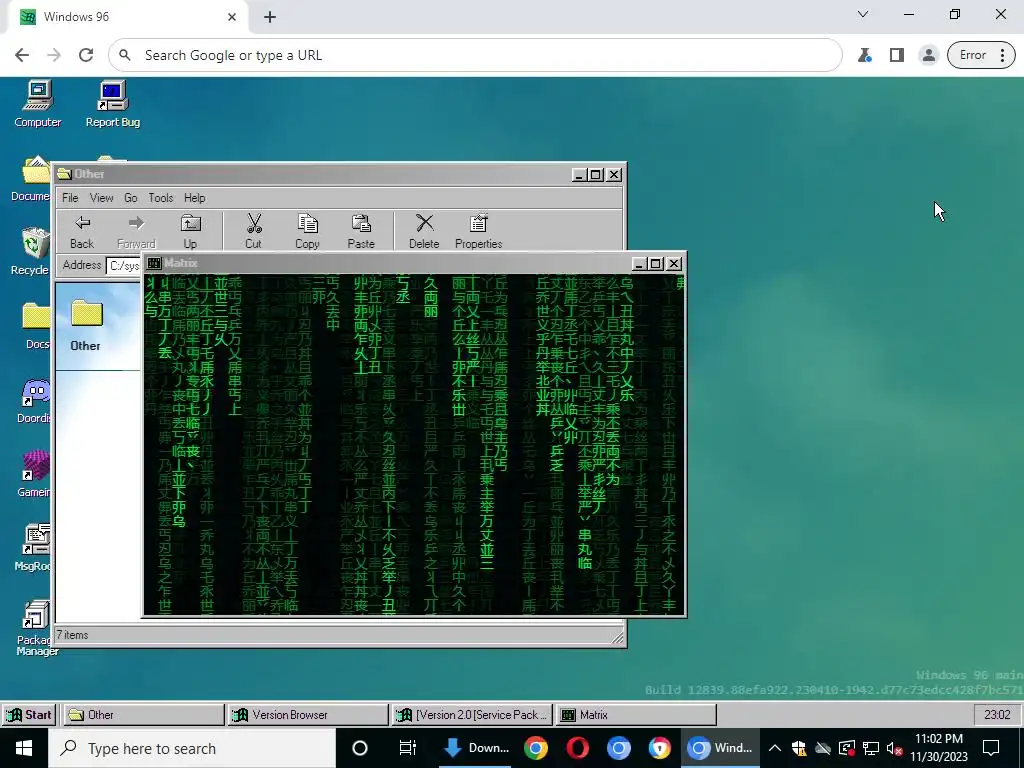Open the View menu in Other window
This screenshot has height=768, width=1024.
[101, 198]
